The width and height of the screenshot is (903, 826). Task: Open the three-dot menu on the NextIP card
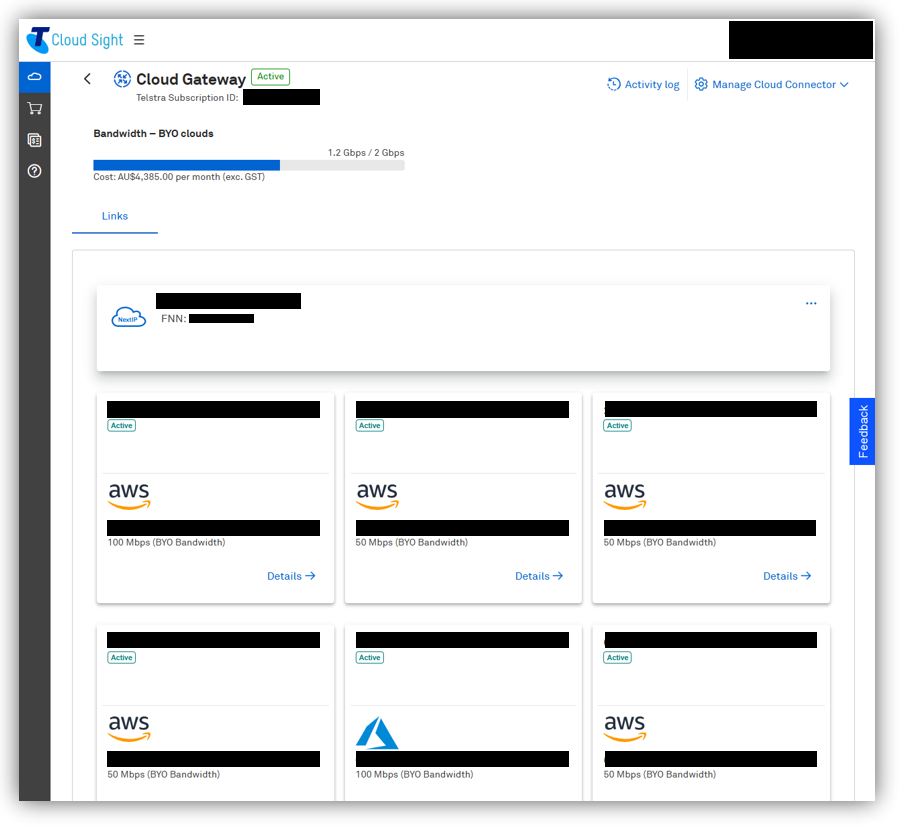811,304
